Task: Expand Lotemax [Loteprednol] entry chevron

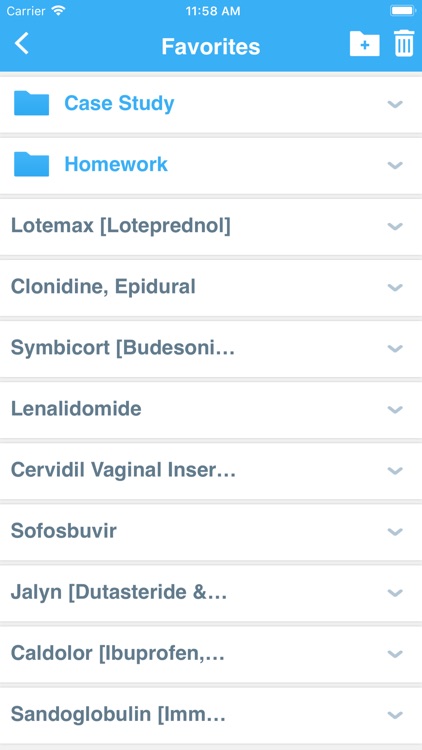Action: [395, 226]
